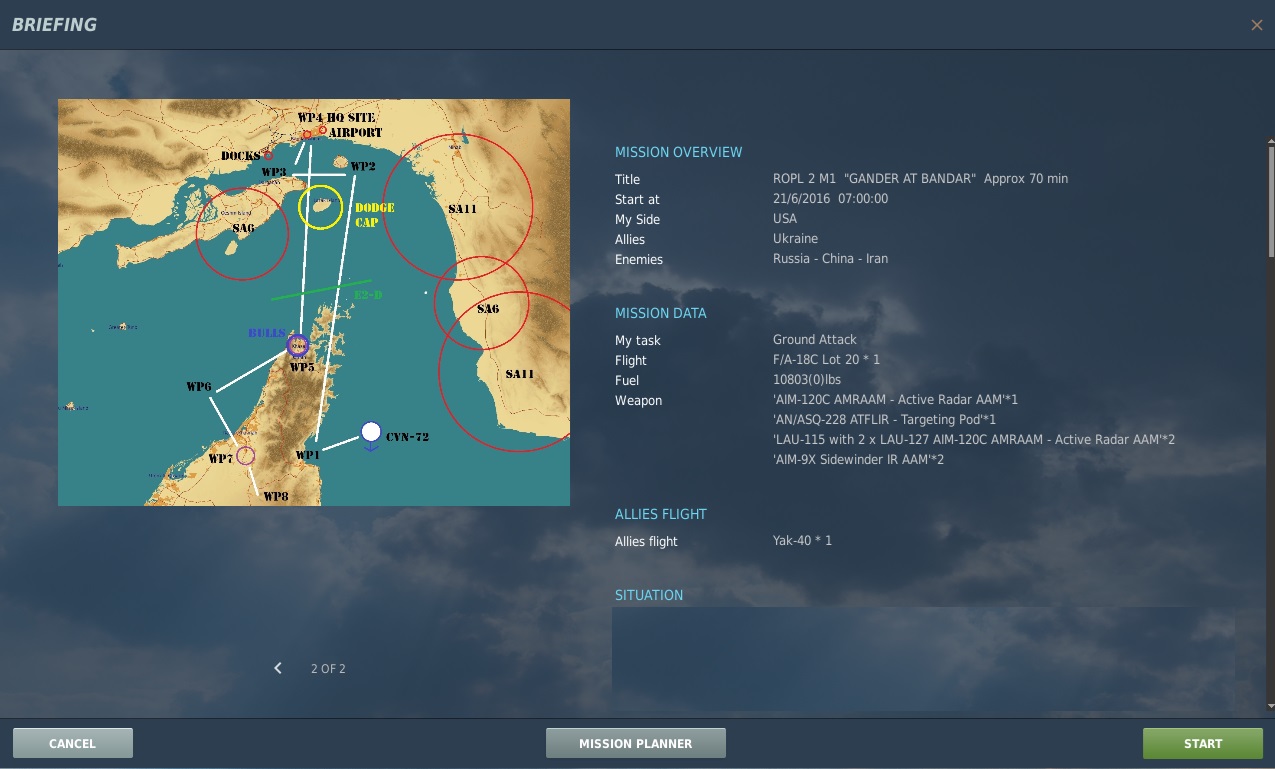
Task: Open the Mission Planner
Action: (636, 743)
